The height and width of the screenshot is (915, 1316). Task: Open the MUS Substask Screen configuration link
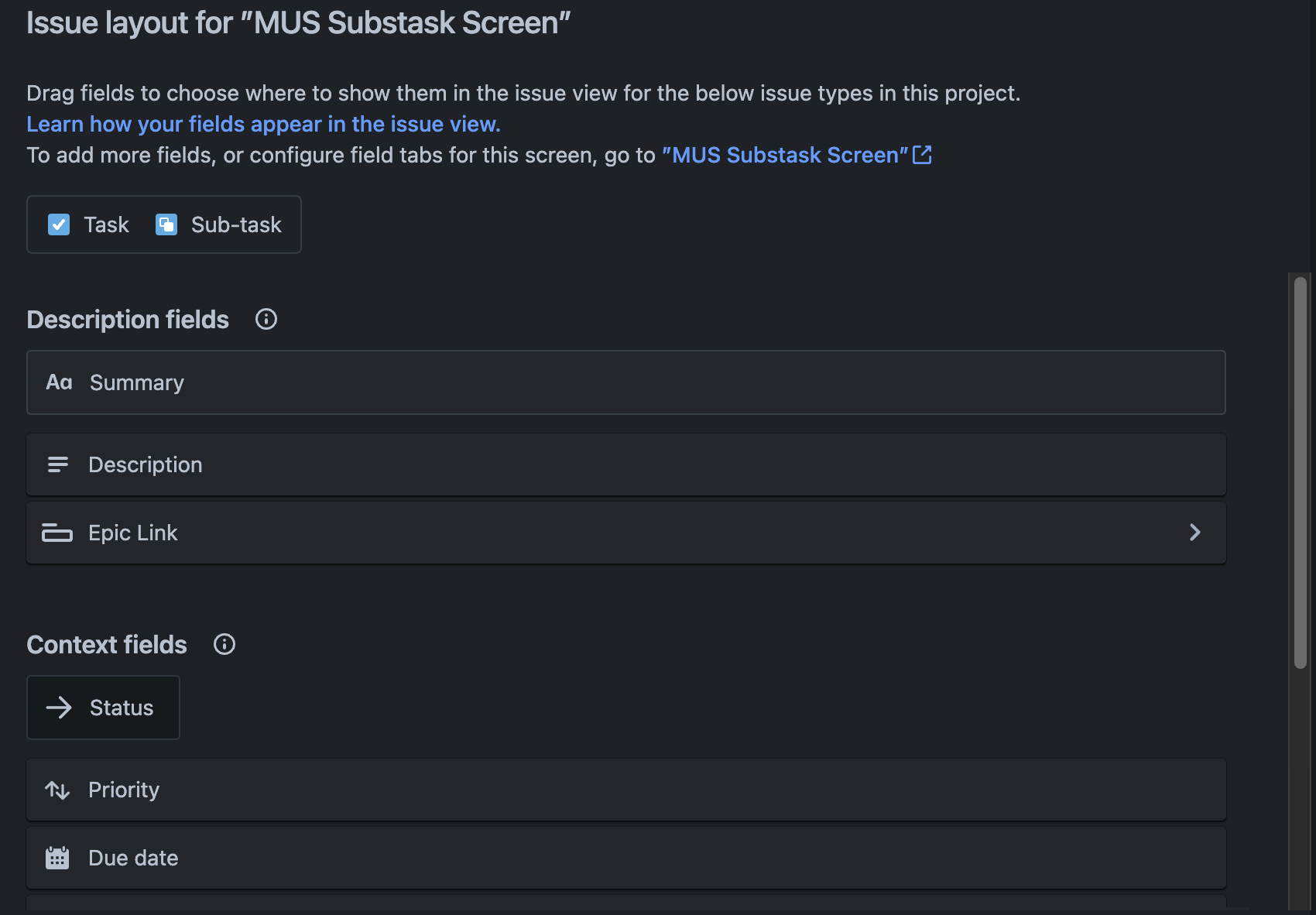pos(784,155)
